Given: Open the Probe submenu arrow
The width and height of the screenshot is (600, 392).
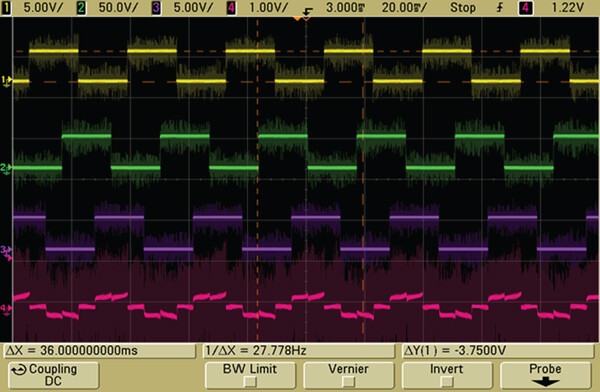Looking at the screenshot, I should (x=545, y=382).
